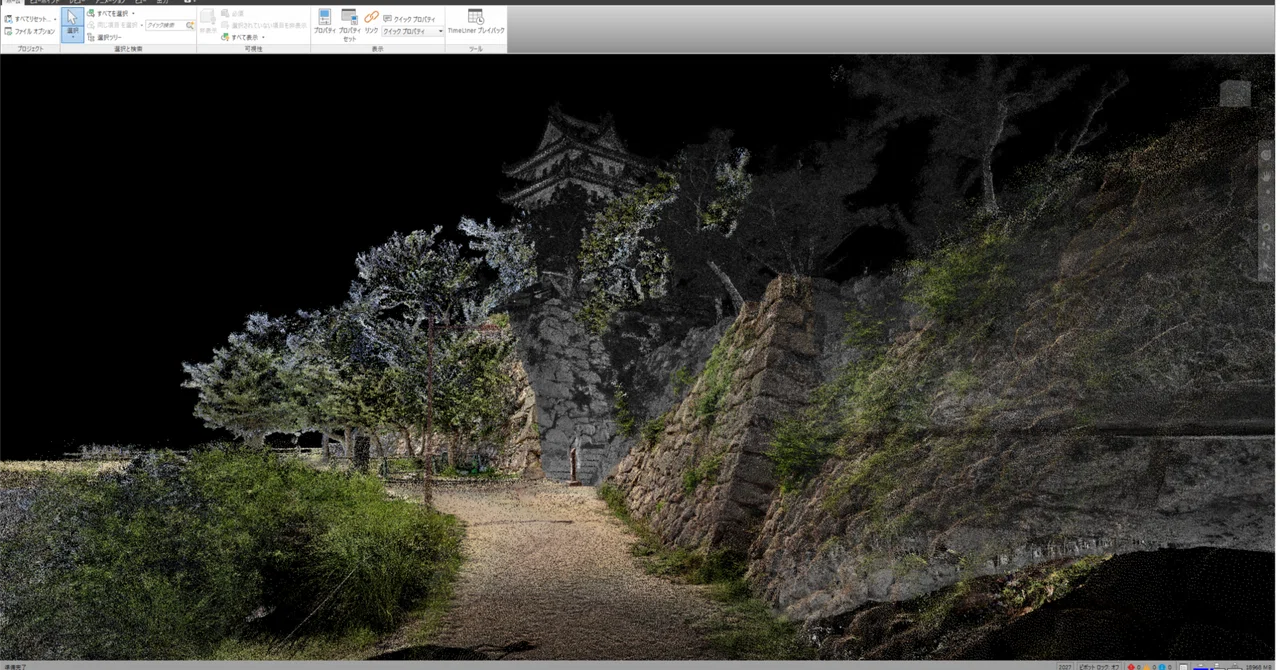The image size is (1280, 670).
Task: Open the クイック プロパティ combo box
Action: tap(413, 31)
